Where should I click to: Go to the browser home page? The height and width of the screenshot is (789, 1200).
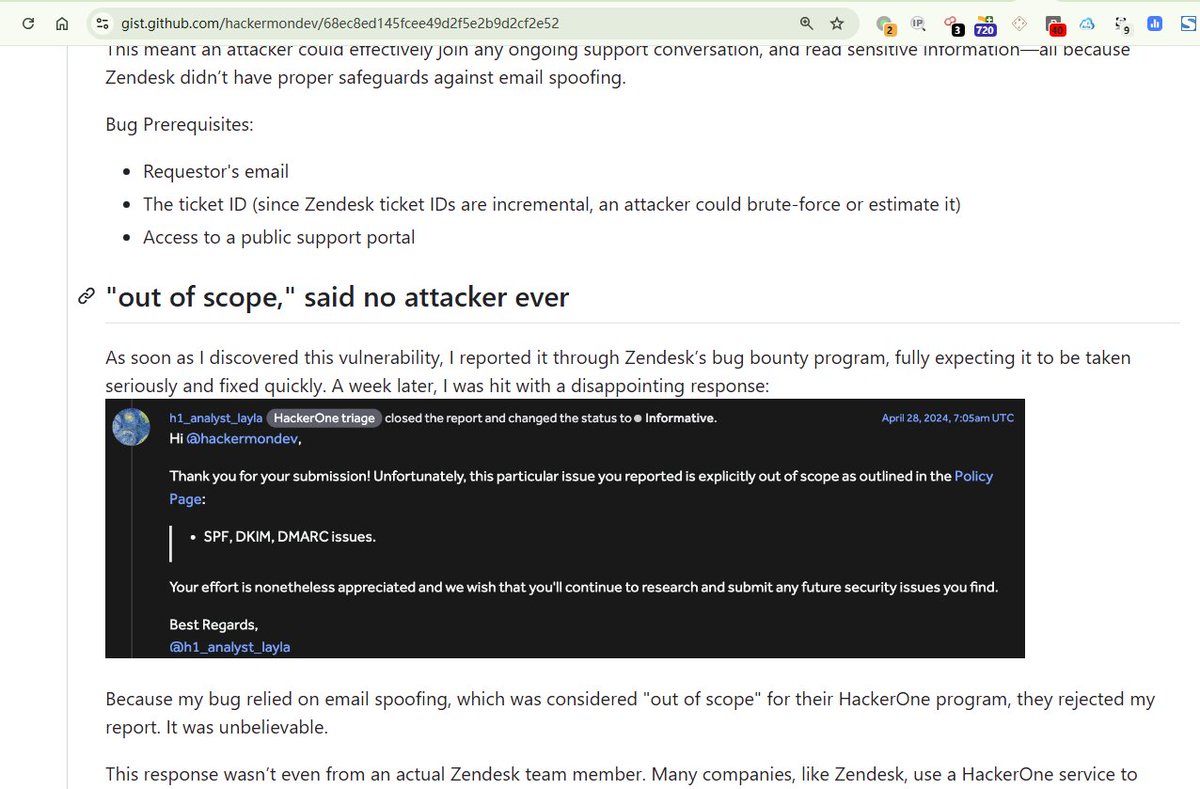point(61,22)
